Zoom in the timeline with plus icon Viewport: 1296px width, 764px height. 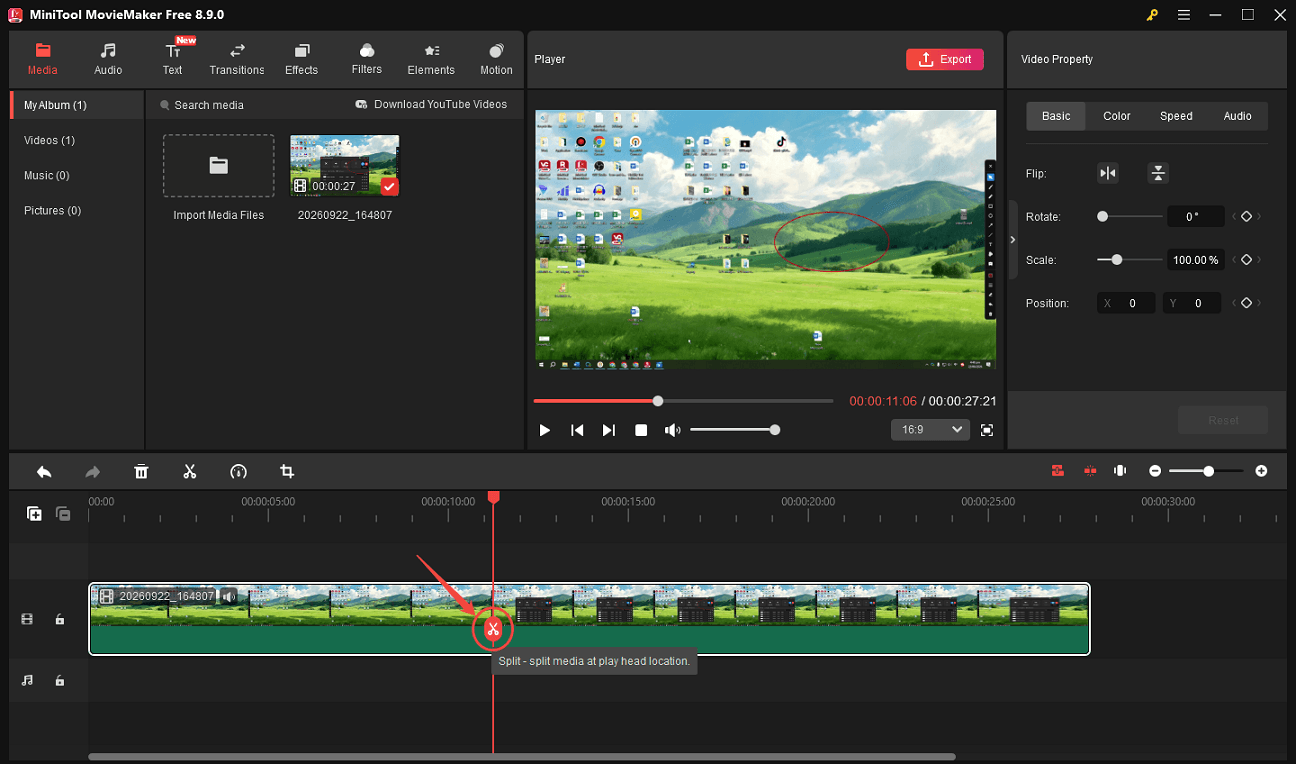tap(1261, 471)
